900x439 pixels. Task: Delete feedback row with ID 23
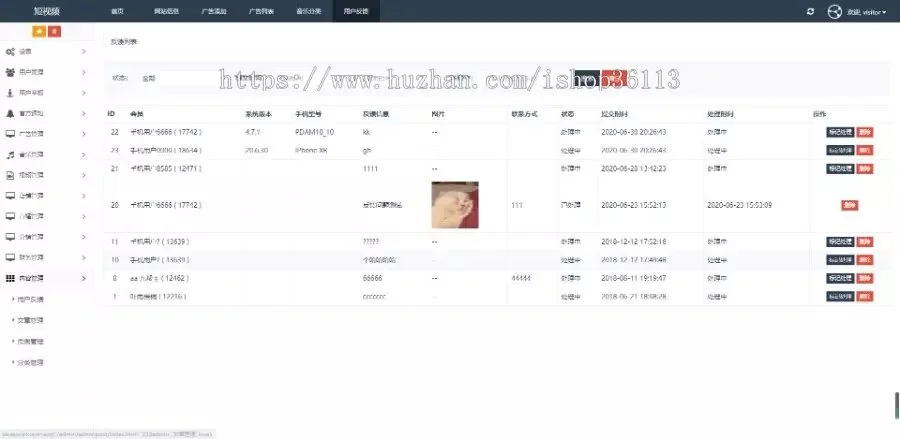pos(865,150)
